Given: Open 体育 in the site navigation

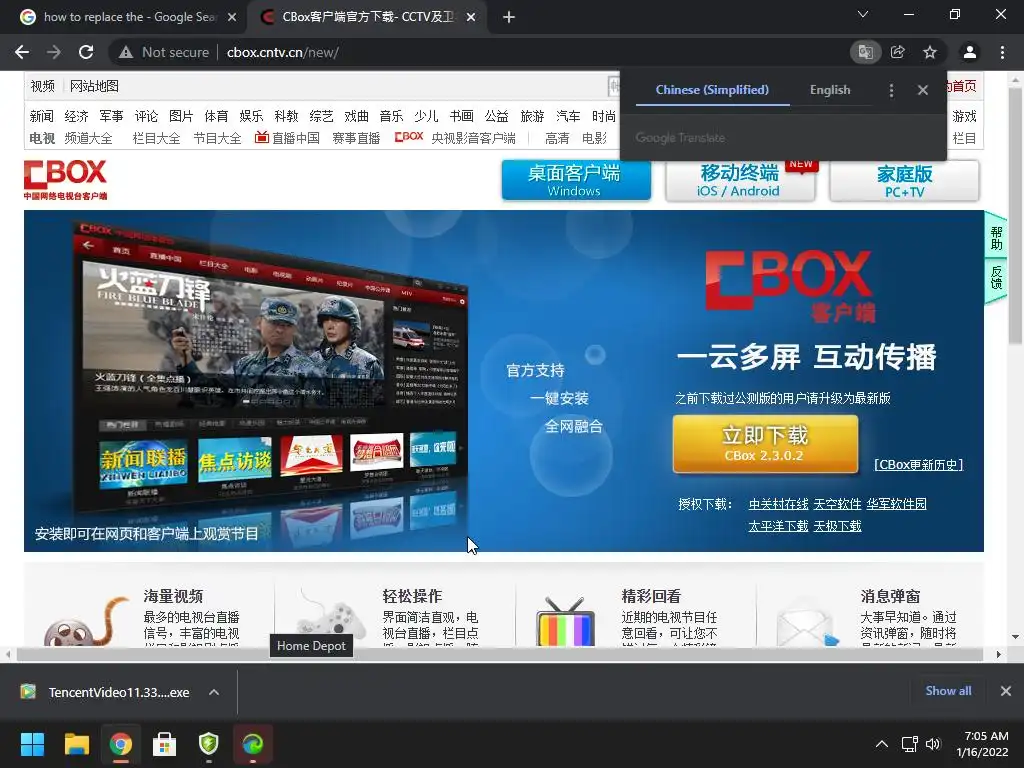Looking at the screenshot, I should pos(216,116).
